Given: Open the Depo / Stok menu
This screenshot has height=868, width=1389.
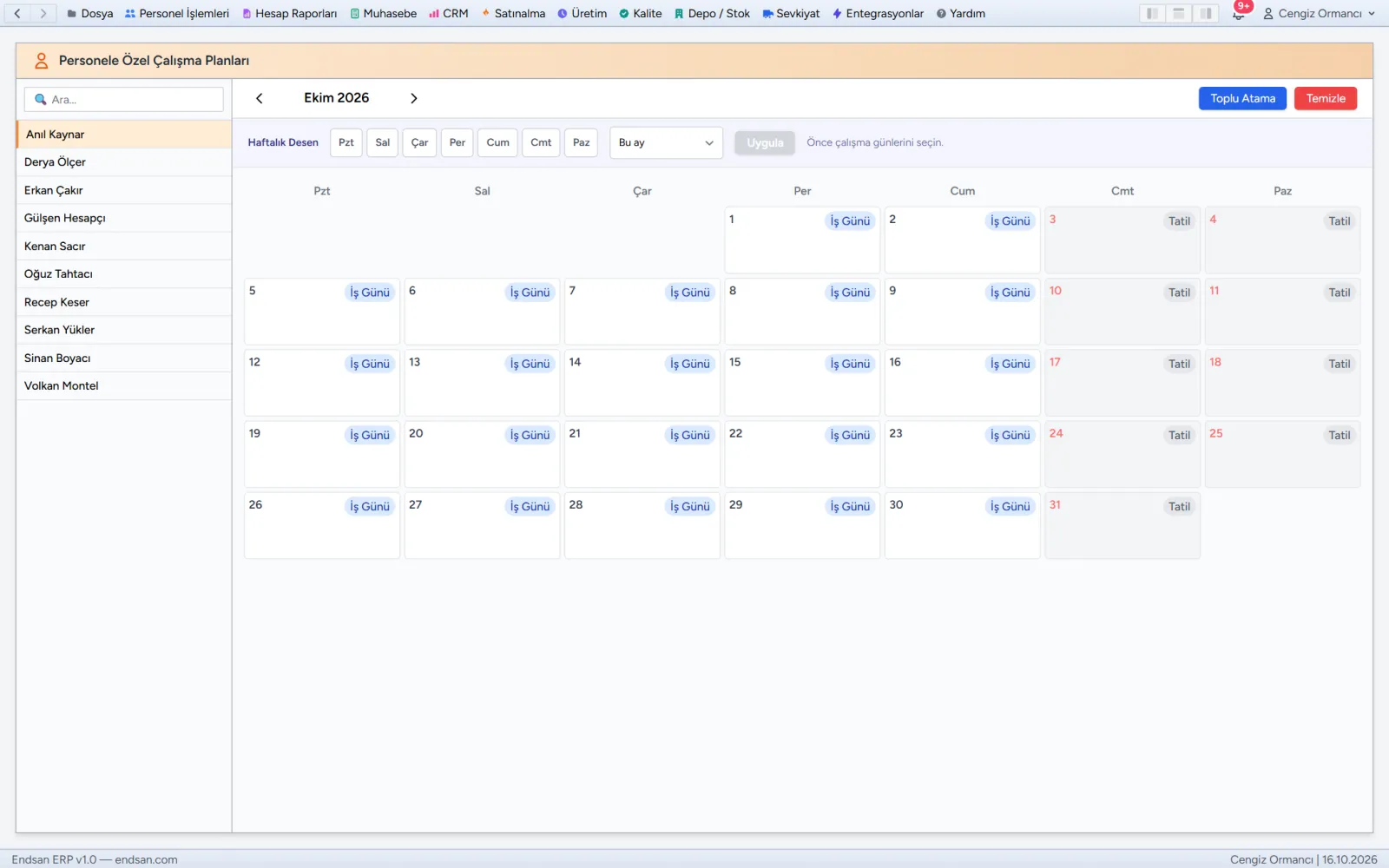Looking at the screenshot, I should point(712,13).
